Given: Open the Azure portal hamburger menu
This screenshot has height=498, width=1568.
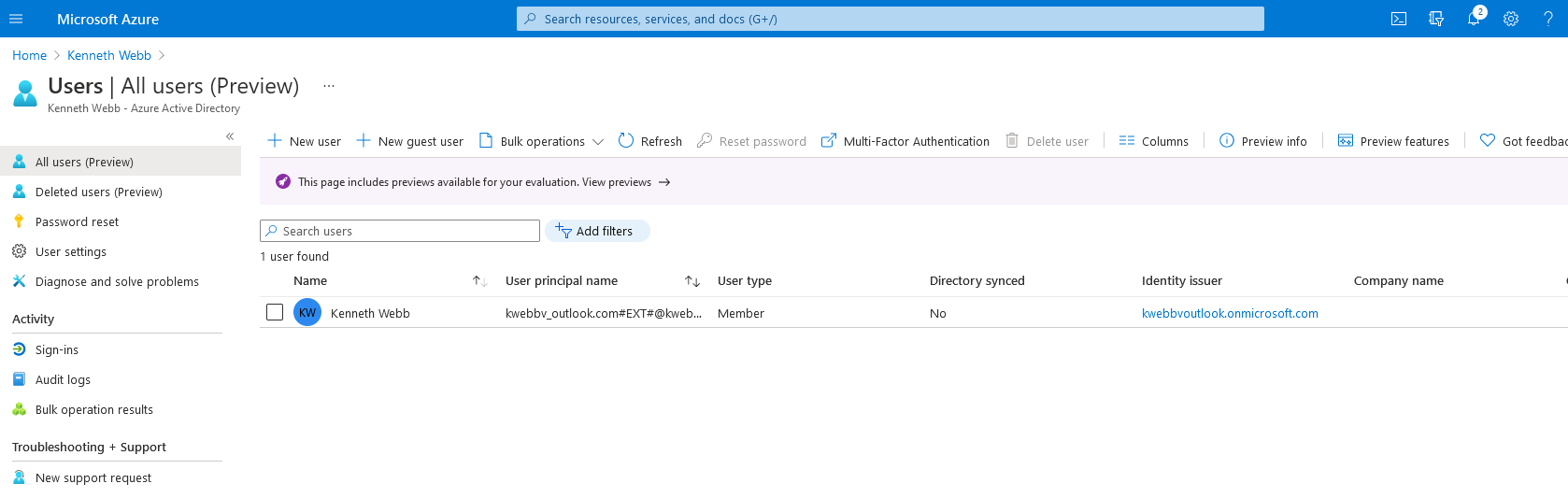Looking at the screenshot, I should tap(16, 19).
